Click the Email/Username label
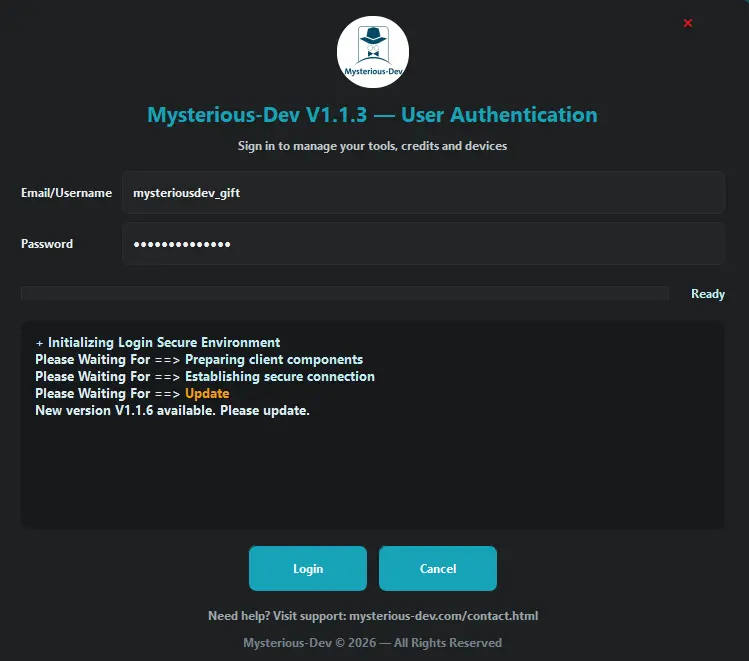The image size is (749, 661). (66, 193)
